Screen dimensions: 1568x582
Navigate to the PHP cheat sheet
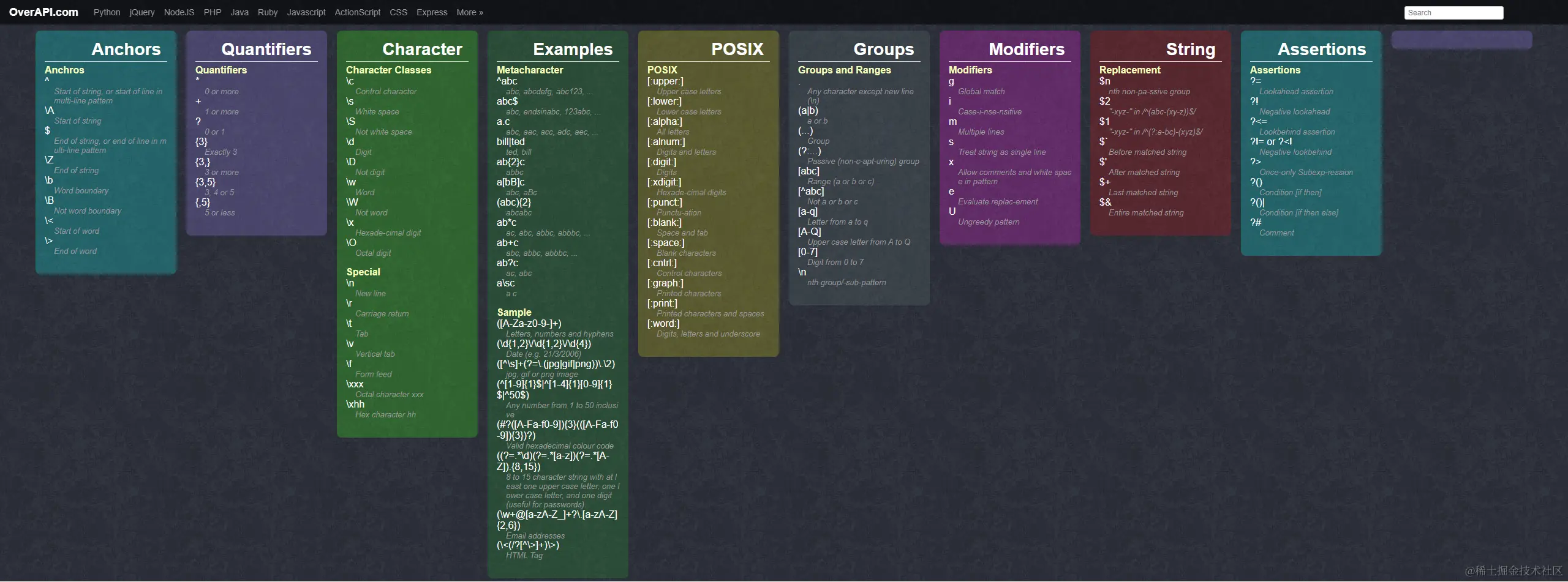(213, 12)
